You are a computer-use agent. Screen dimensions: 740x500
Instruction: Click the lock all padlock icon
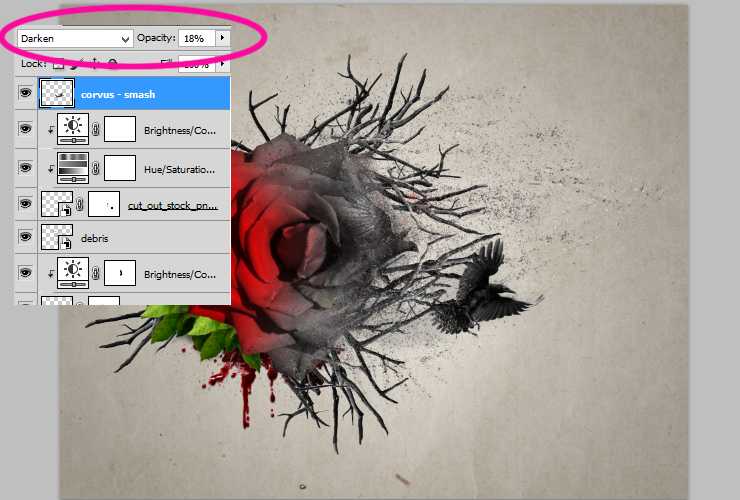(112, 64)
